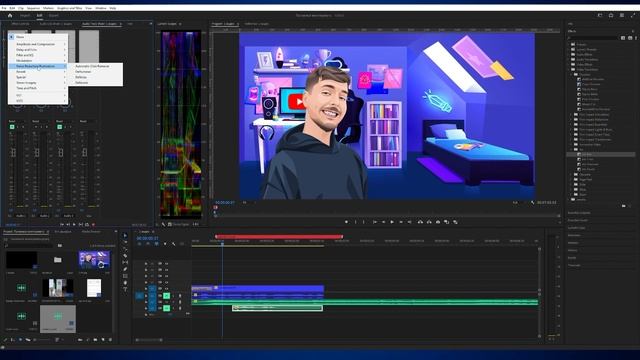The image size is (640, 360).
Task: Expand the Presets folder in Effects panel
Action: (x=569, y=44)
